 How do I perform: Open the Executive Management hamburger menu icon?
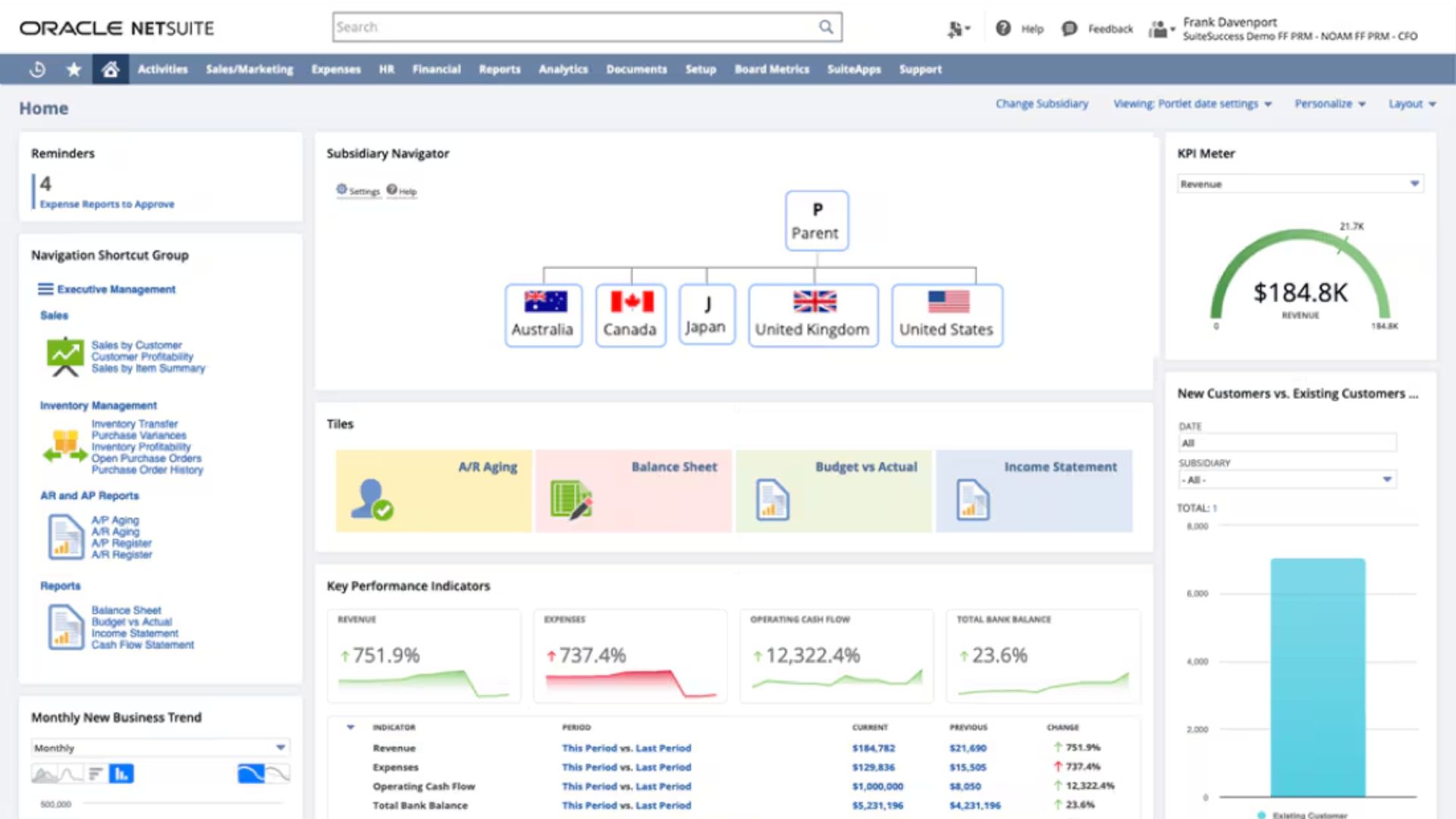tap(45, 289)
